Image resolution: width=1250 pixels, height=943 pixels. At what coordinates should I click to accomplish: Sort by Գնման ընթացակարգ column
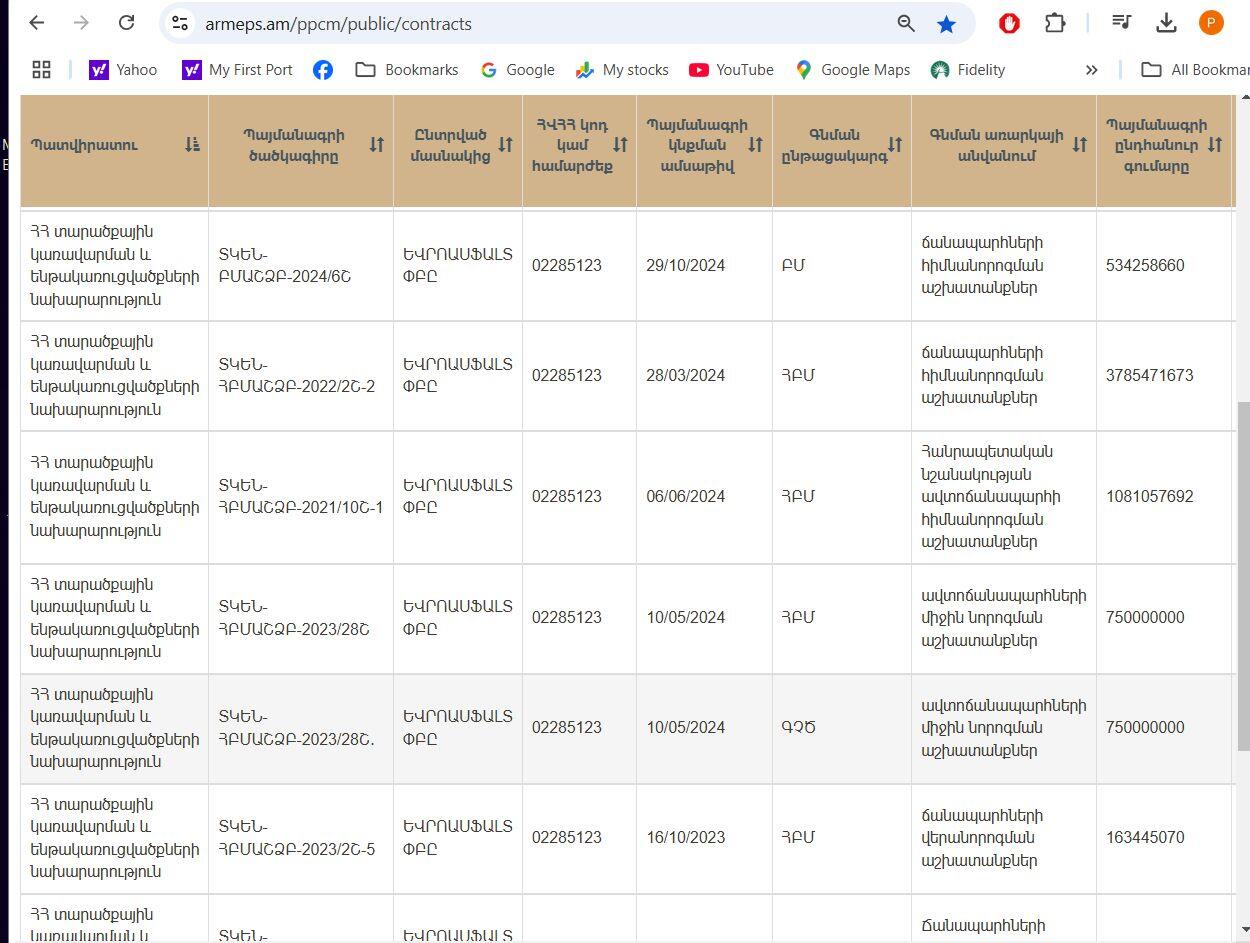point(894,145)
